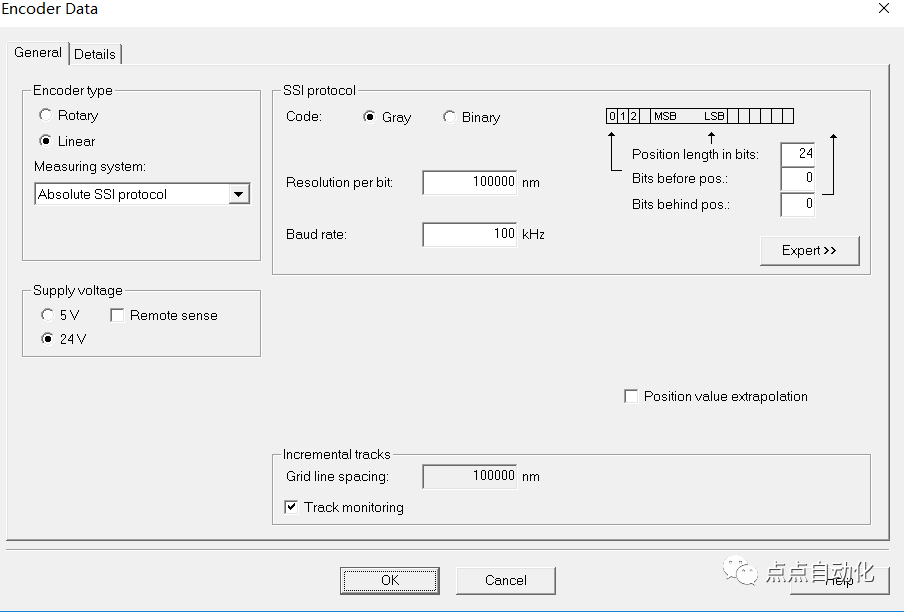Switch to the Details tab
Image resolution: width=904 pixels, height=612 pixels.
(95, 54)
